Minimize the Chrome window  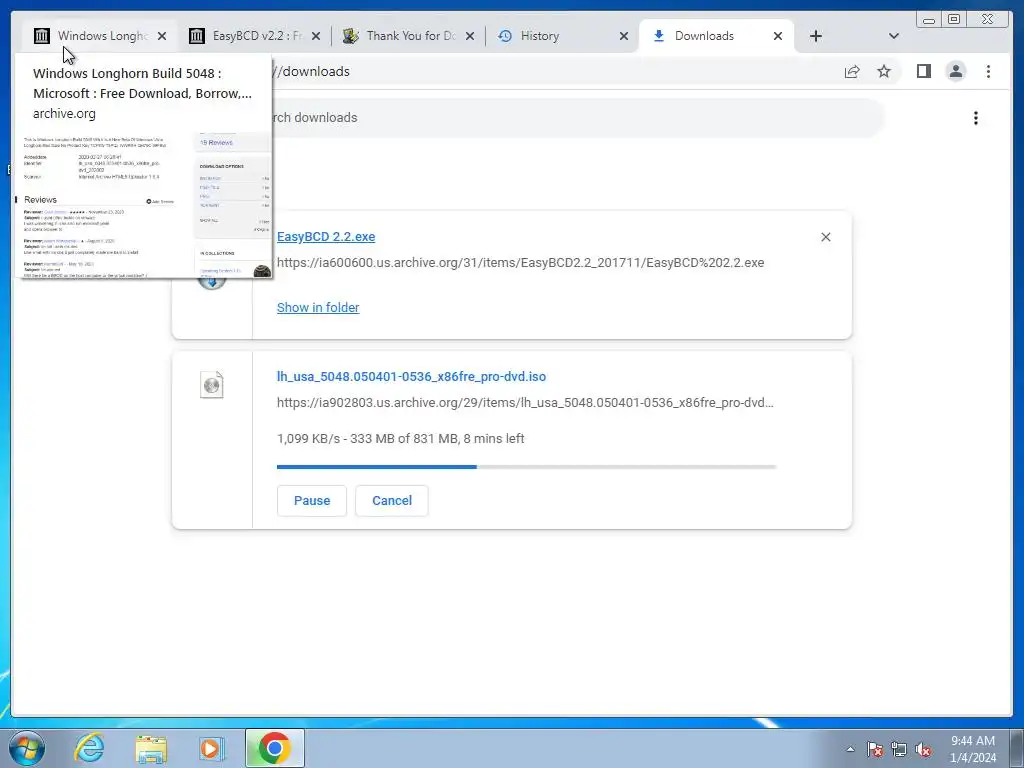tap(929, 20)
